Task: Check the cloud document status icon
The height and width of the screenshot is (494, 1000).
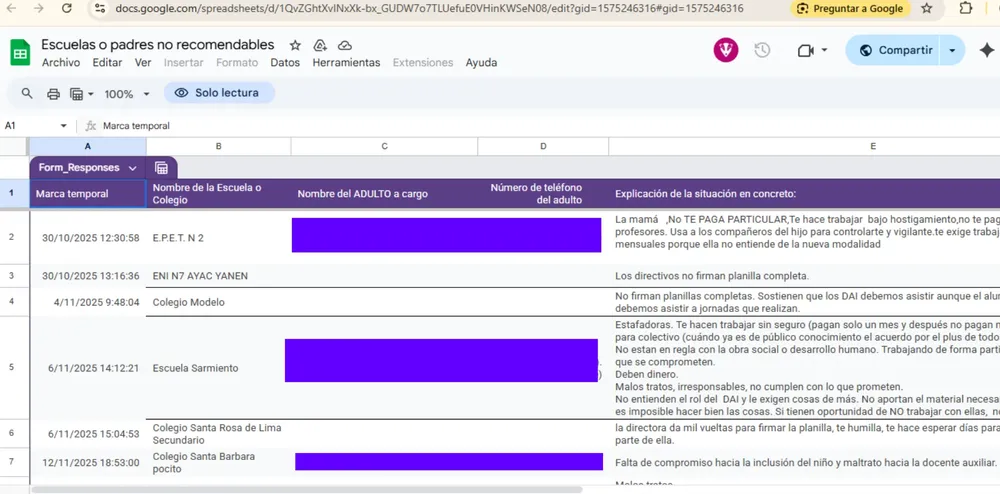Action: point(344,45)
